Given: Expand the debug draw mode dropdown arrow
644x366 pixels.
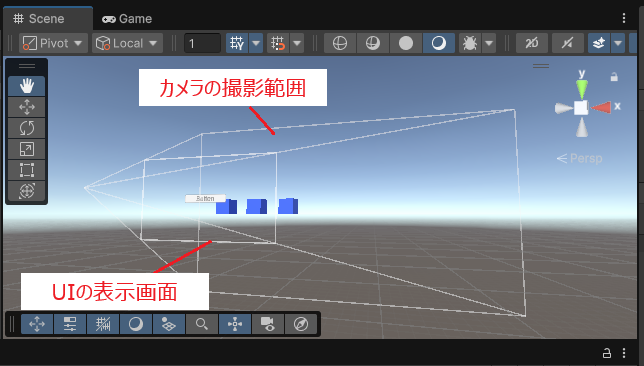Looking at the screenshot, I should coord(489,43).
